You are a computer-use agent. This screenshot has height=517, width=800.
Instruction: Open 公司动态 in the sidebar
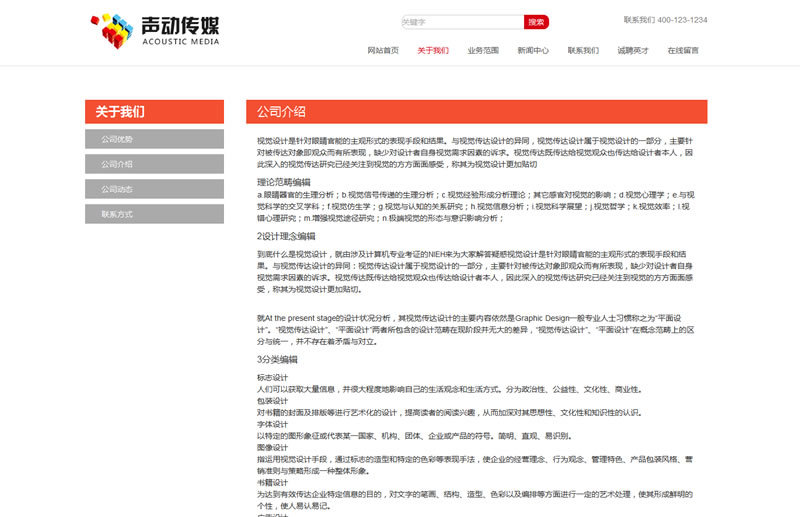point(155,189)
